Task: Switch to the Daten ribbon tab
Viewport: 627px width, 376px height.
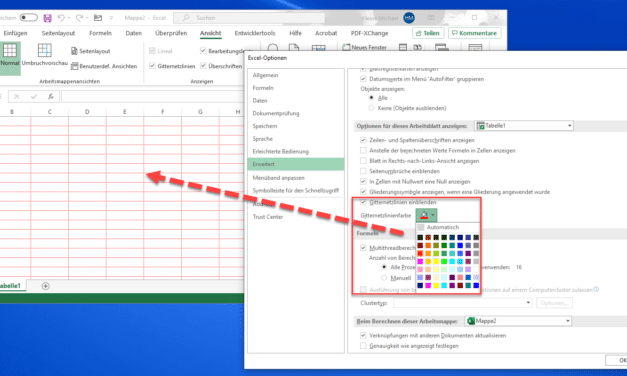Action: click(x=134, y=33)
